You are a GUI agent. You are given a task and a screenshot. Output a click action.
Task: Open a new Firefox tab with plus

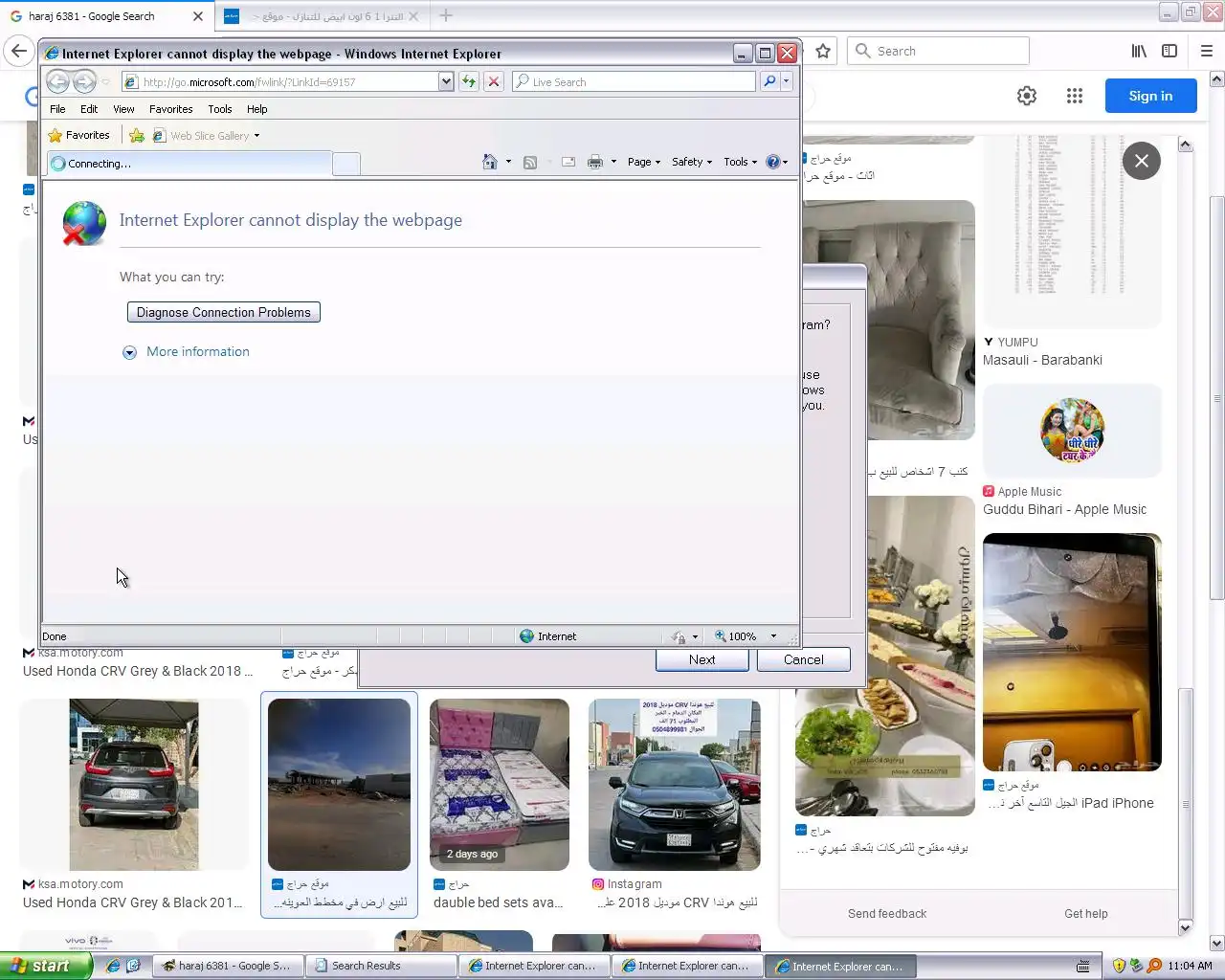click(x=446, y=16)
